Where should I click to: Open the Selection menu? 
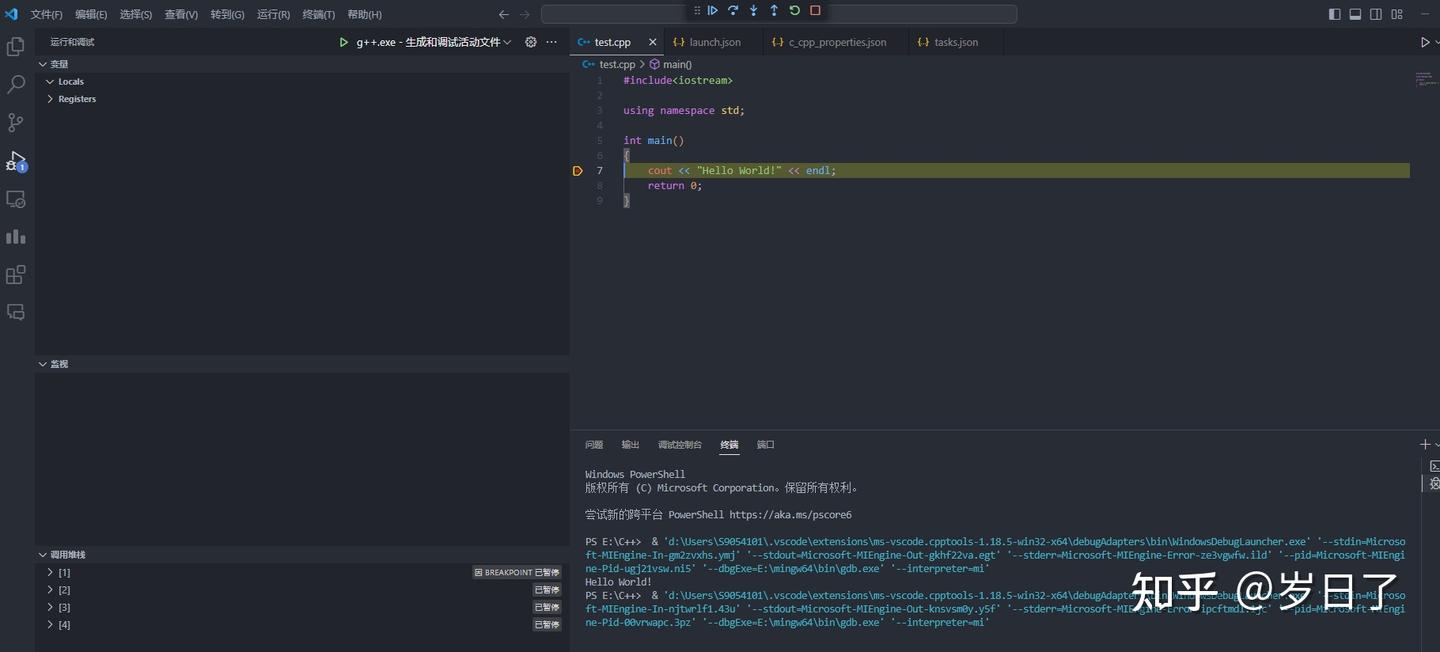[136, 14]
